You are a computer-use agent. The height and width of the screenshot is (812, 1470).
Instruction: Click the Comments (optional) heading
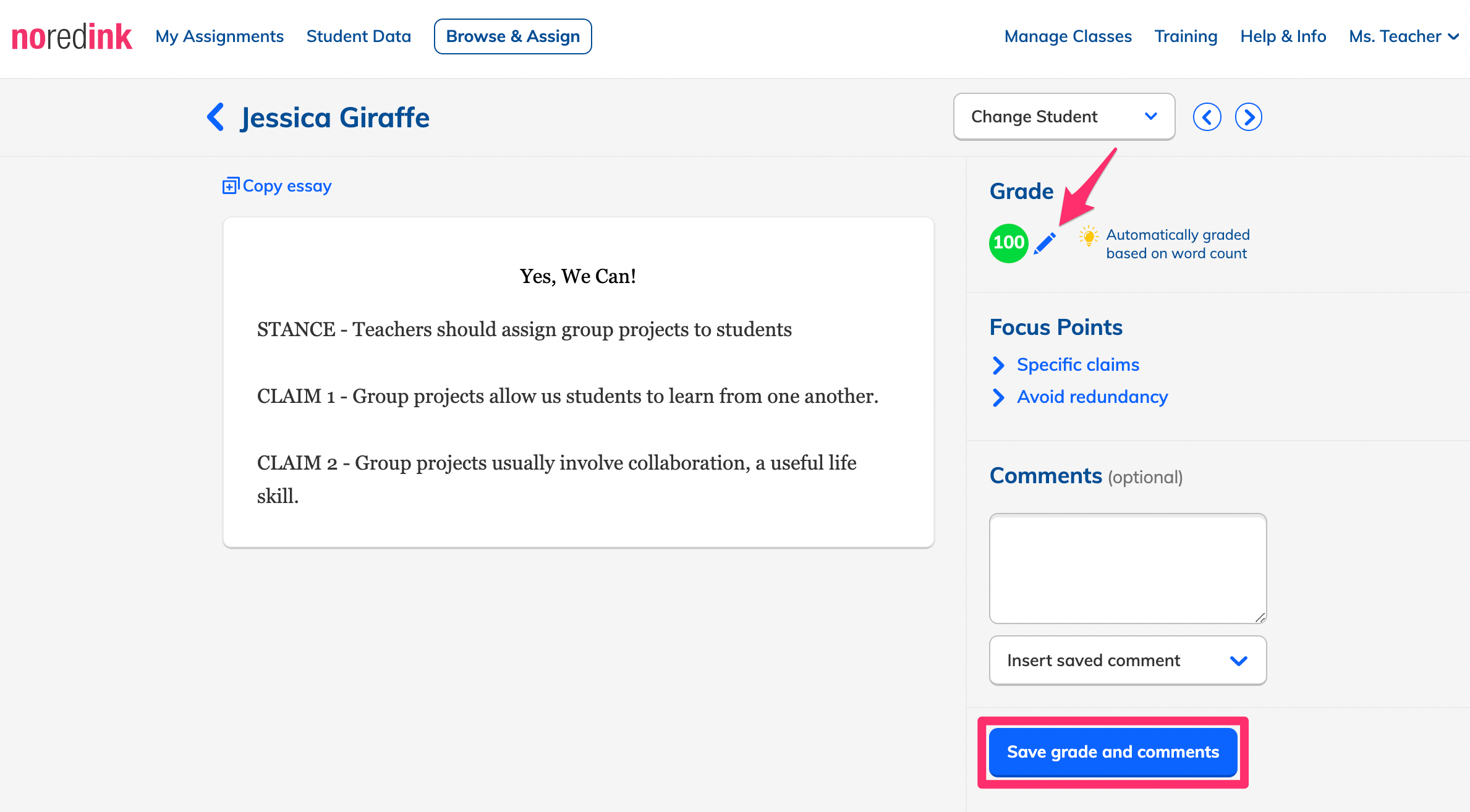pyautogui.click(x=1086, y=476)
